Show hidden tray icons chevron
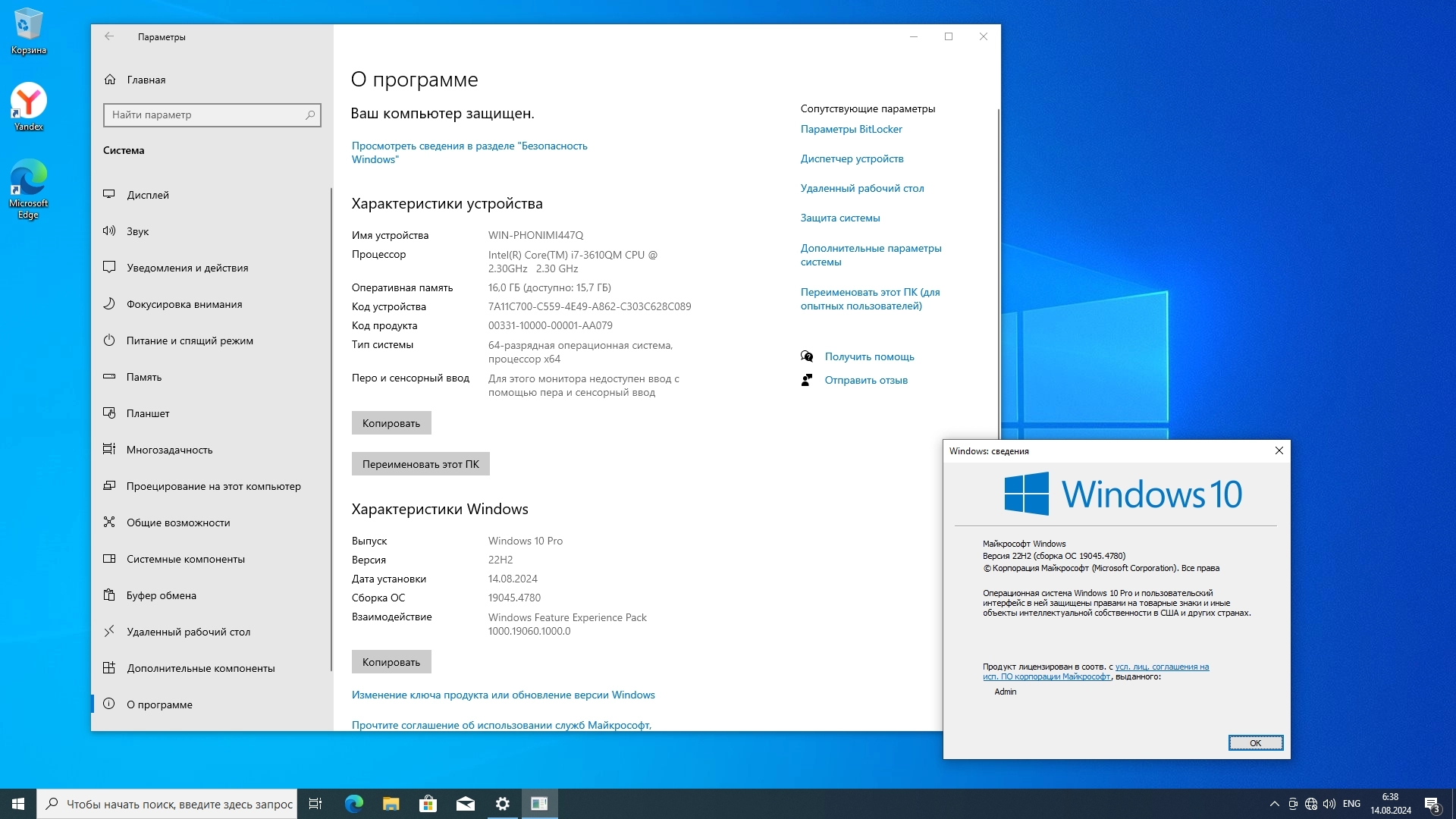 [1274, 804]
